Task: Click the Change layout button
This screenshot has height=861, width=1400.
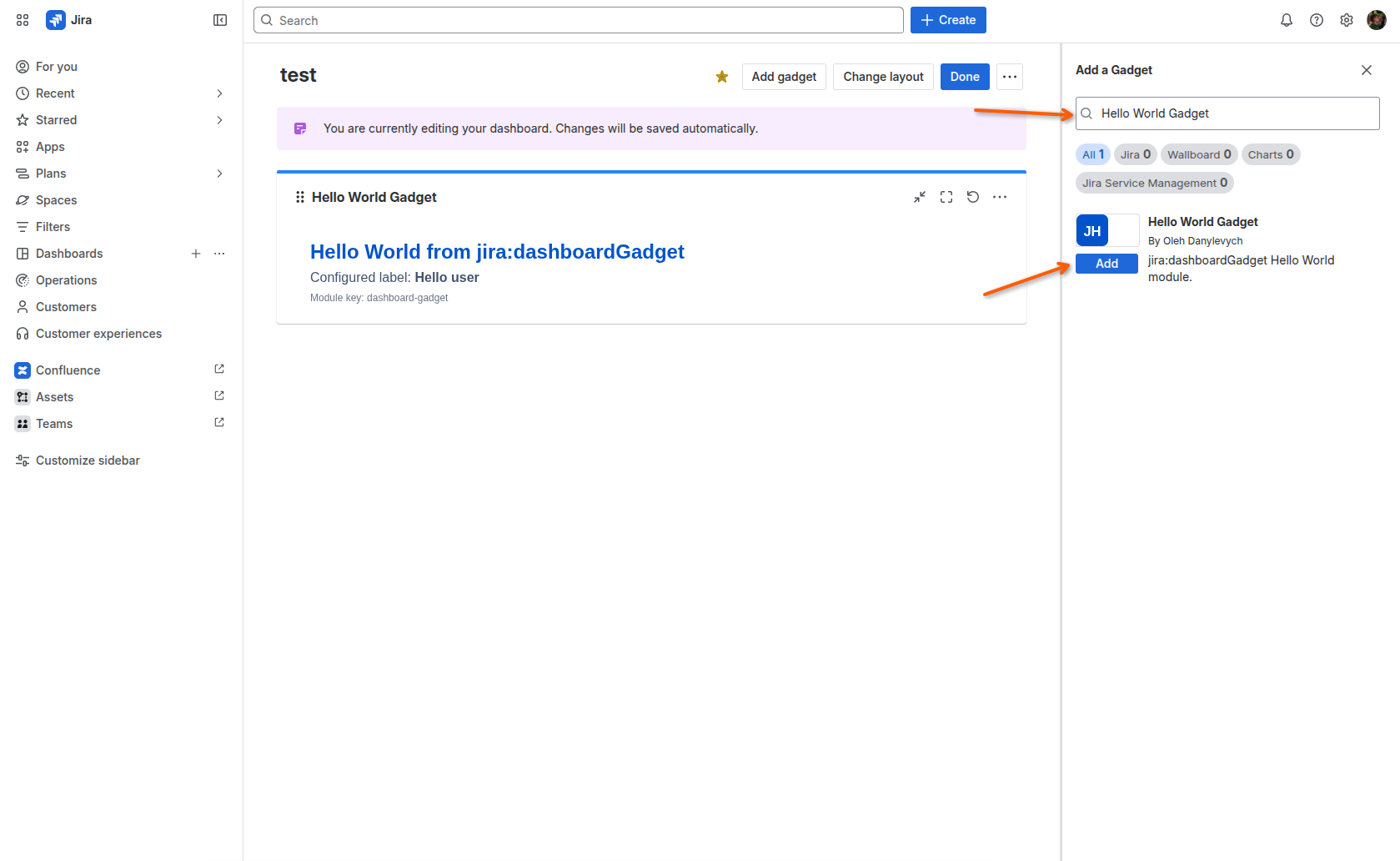Action: click(883, 77)
